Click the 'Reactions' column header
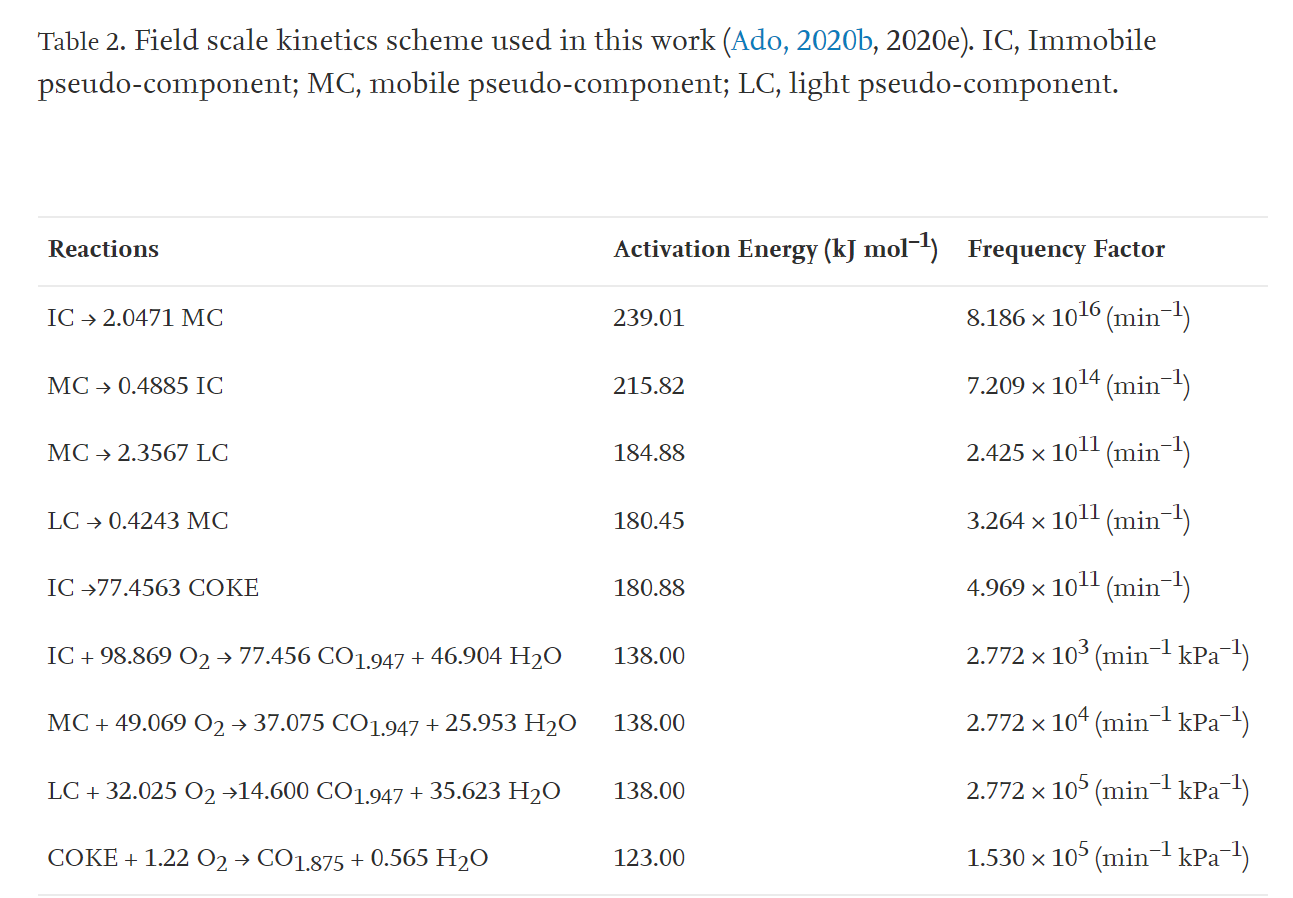Image resolution: width=1293 pixels, height=898 pixels. (x=103, y=250)
